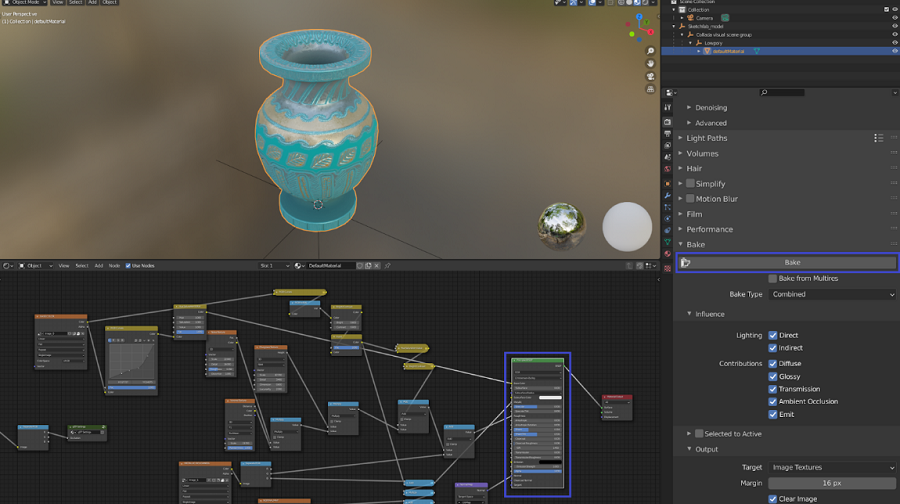This screenshot has height=504, width=900.
Task: Toggle Use Nodes checkbox
Action: [128, 266]
